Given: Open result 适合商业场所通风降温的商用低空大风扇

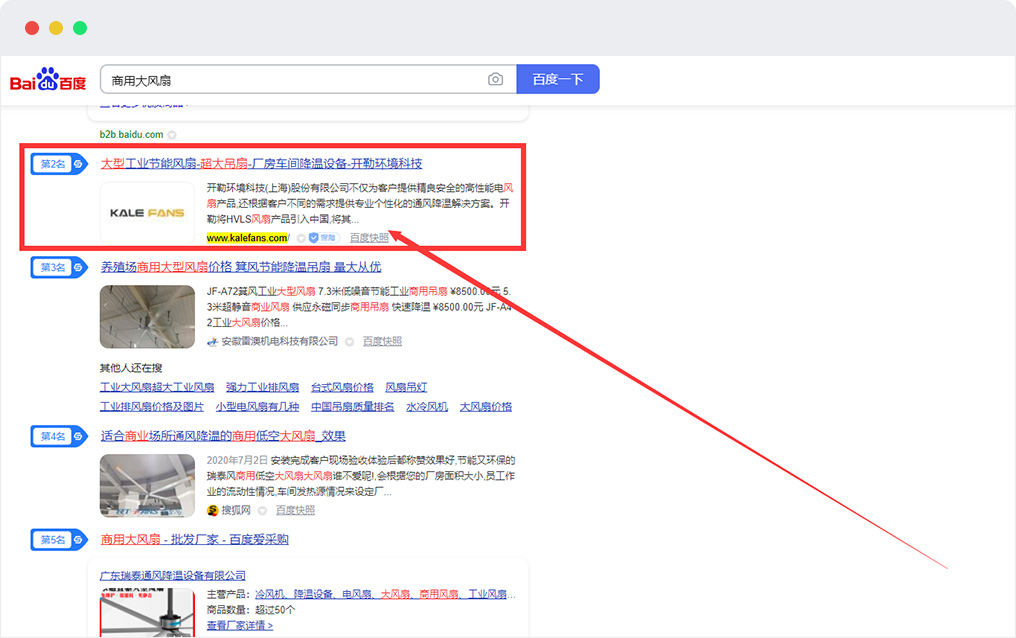Looking at the screenshot, I should (x=223, y=436).
